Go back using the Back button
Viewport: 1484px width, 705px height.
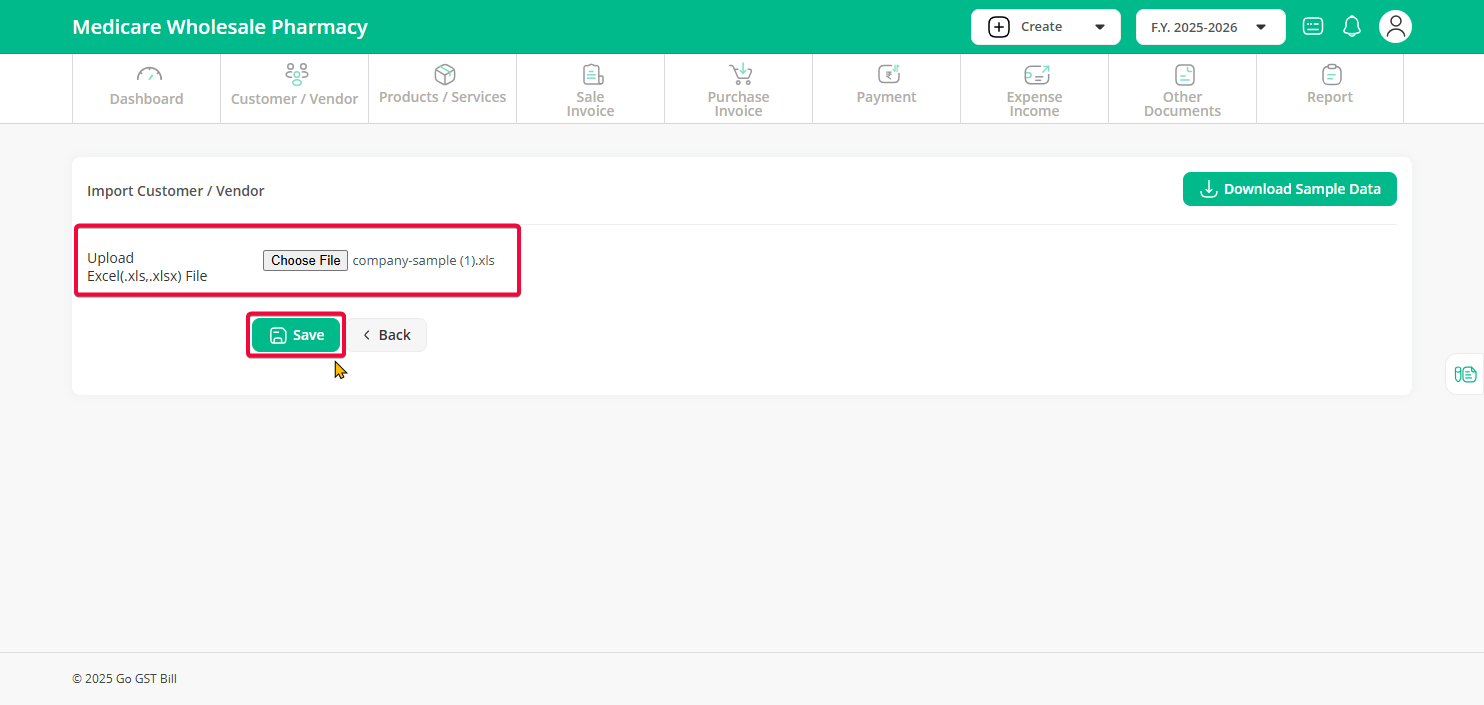pyautogui.click(x=387, y=335)
